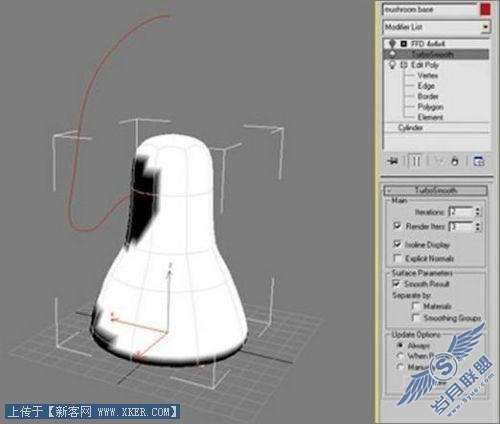The width and height of the screenshot is (500, 424).
Task: Toggle FFD 4x4x4 lightbulb icon
Action: pyautogui.click(x=393, y=44)
